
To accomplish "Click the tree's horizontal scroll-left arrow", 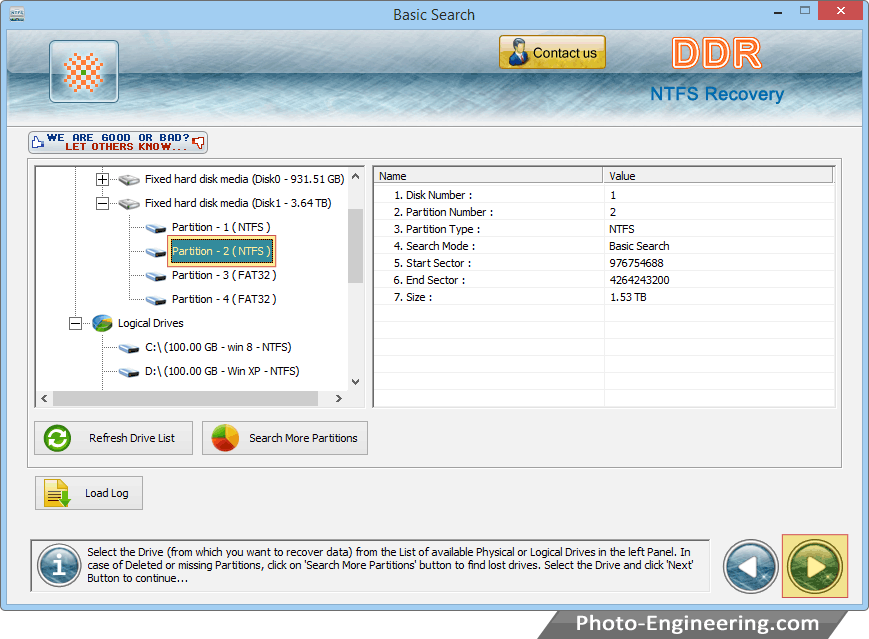I will coord(44,398).
